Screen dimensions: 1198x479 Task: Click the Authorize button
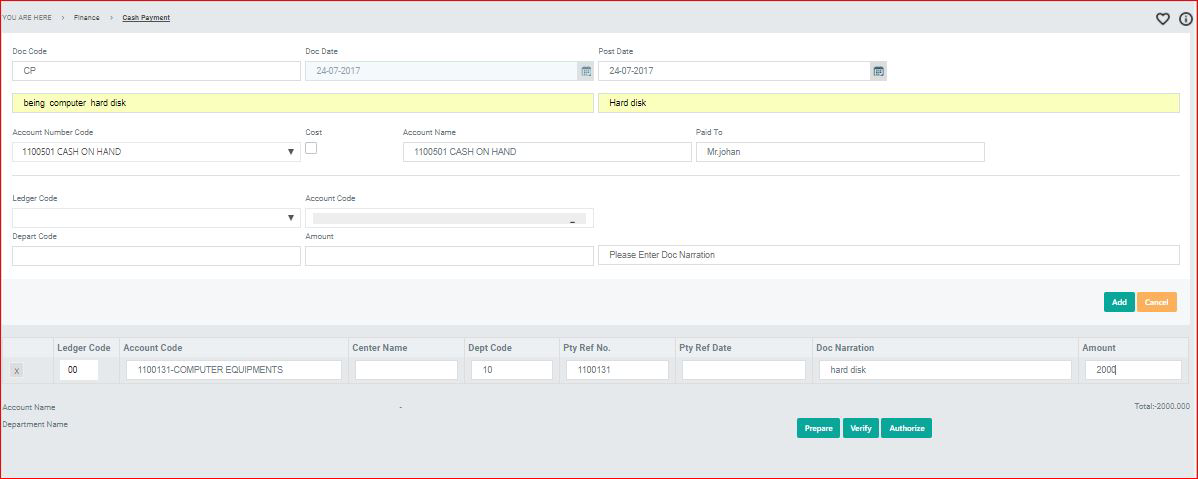906,428
